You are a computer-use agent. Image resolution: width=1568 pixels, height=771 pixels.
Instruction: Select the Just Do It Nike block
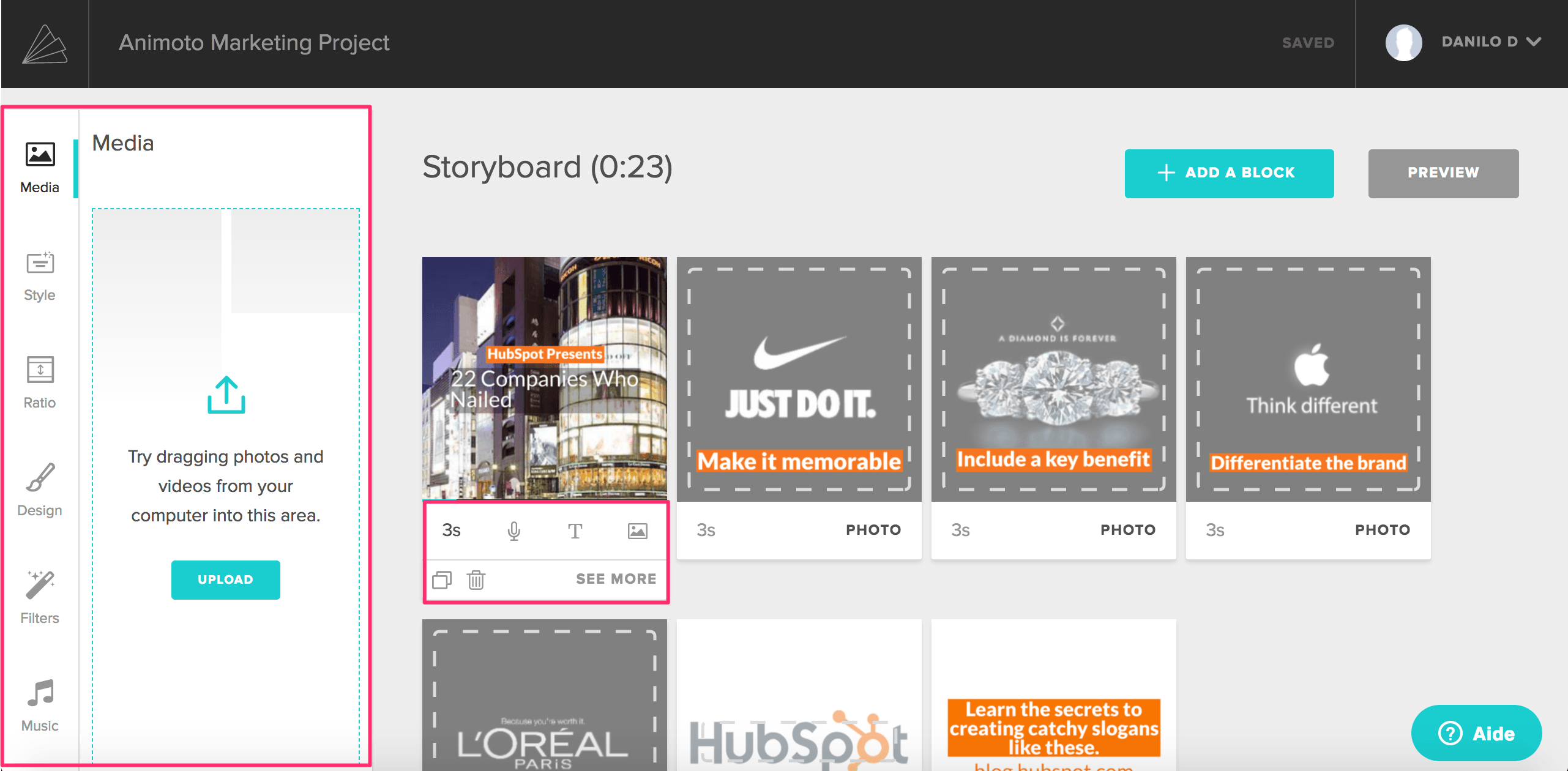[x=799, y=379]
